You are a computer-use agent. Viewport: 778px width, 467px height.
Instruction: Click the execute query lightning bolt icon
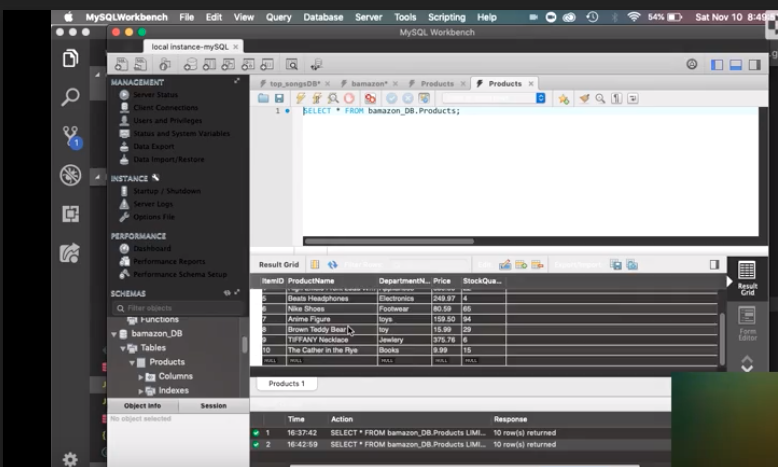coord(299,99)
